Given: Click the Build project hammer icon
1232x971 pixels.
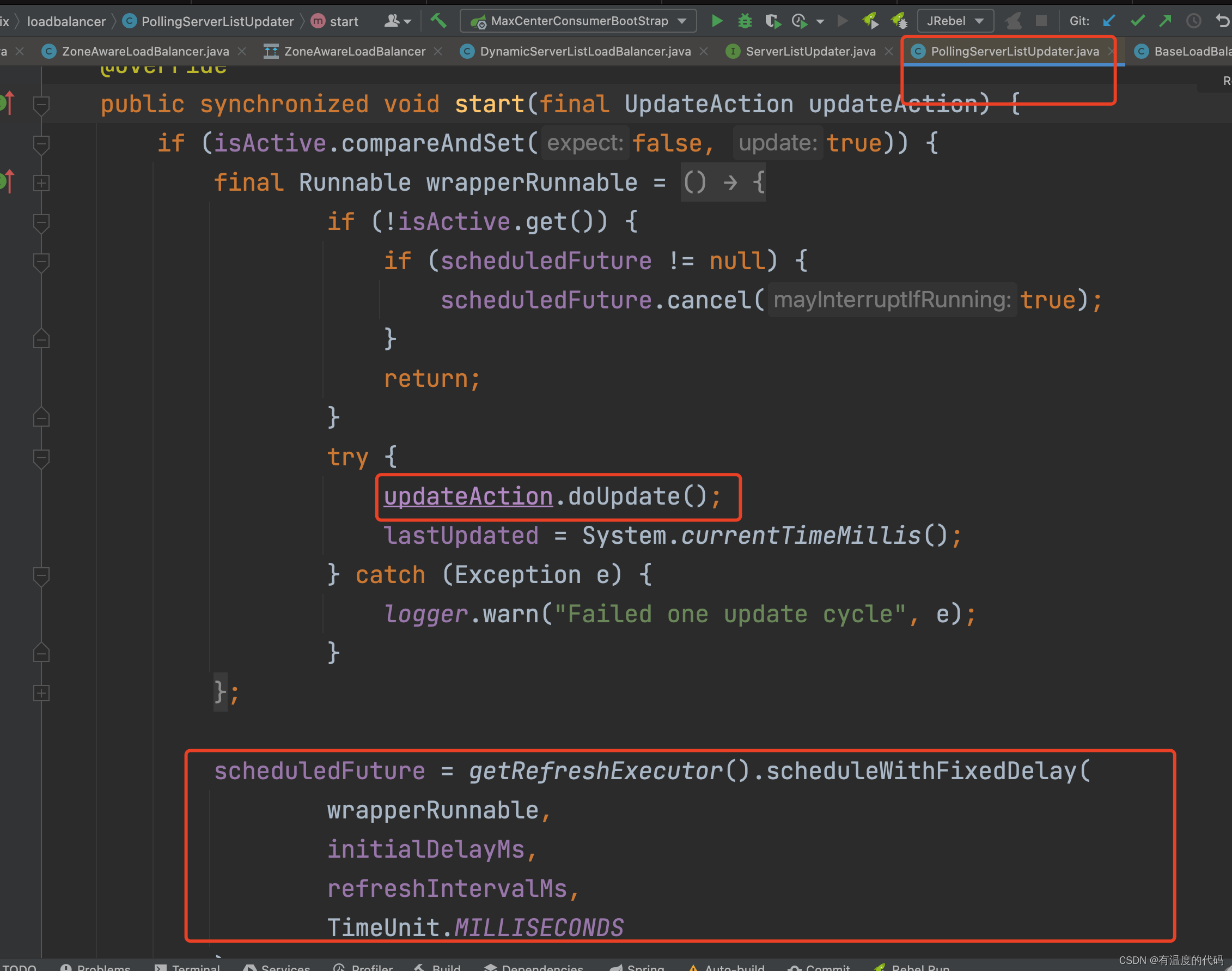Looking at the screenshot, I should point(438,21).
